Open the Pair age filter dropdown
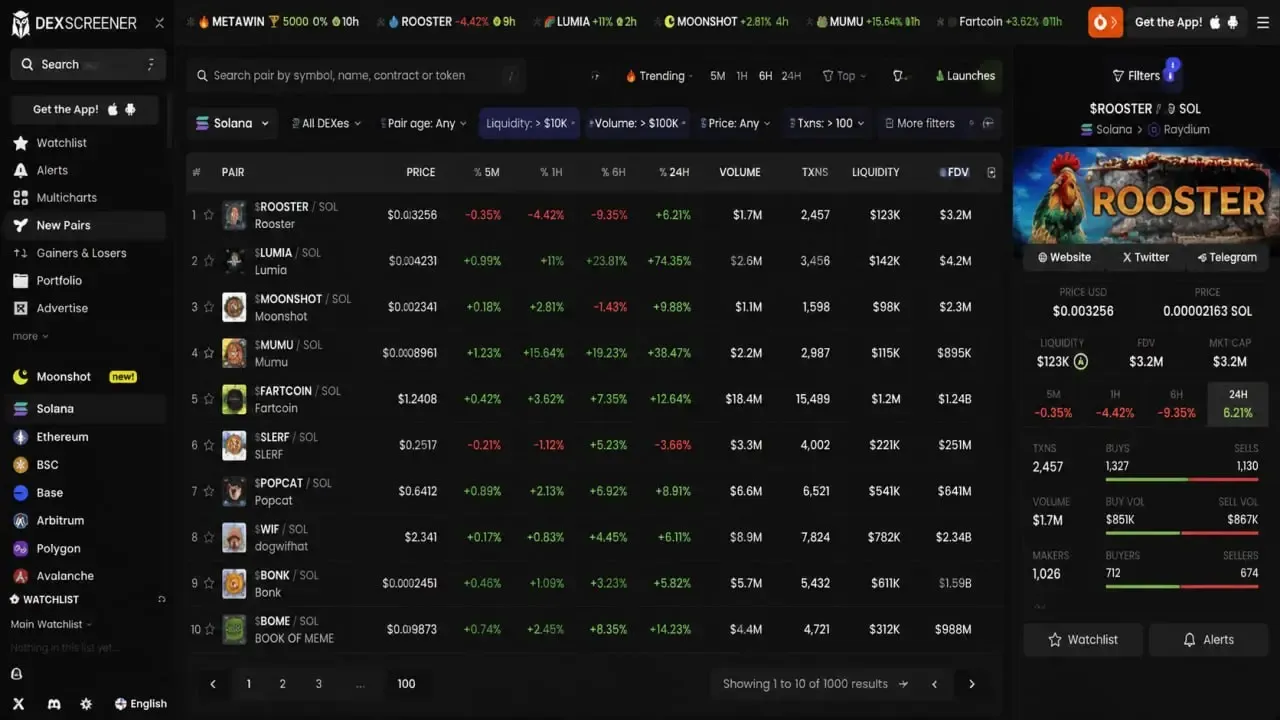Viewport: 1280px width, 720px height. pos(424,123)
